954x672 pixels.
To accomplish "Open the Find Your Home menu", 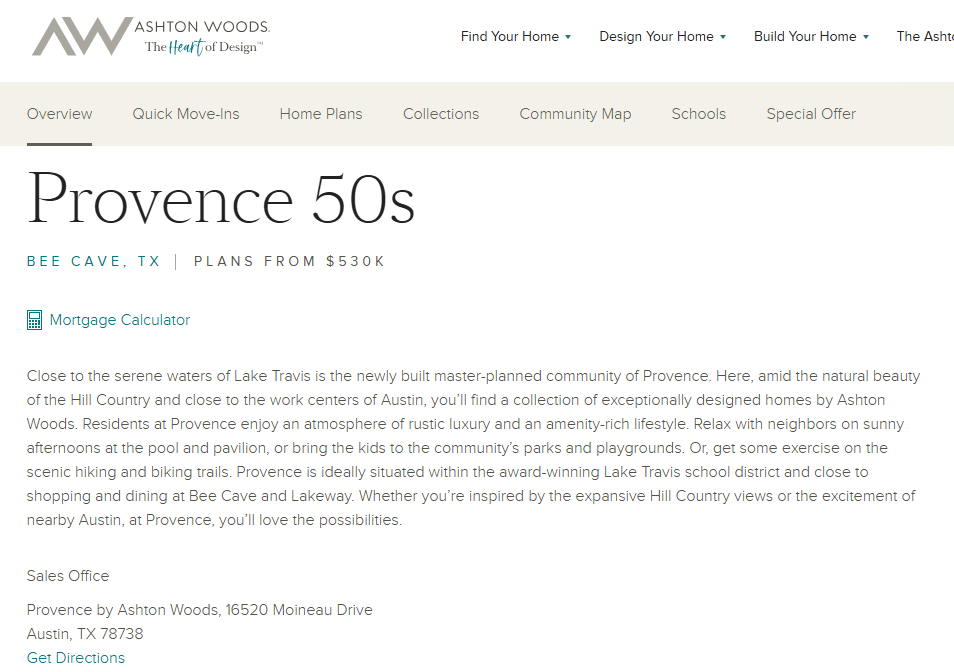I will [x=510, y=36].
